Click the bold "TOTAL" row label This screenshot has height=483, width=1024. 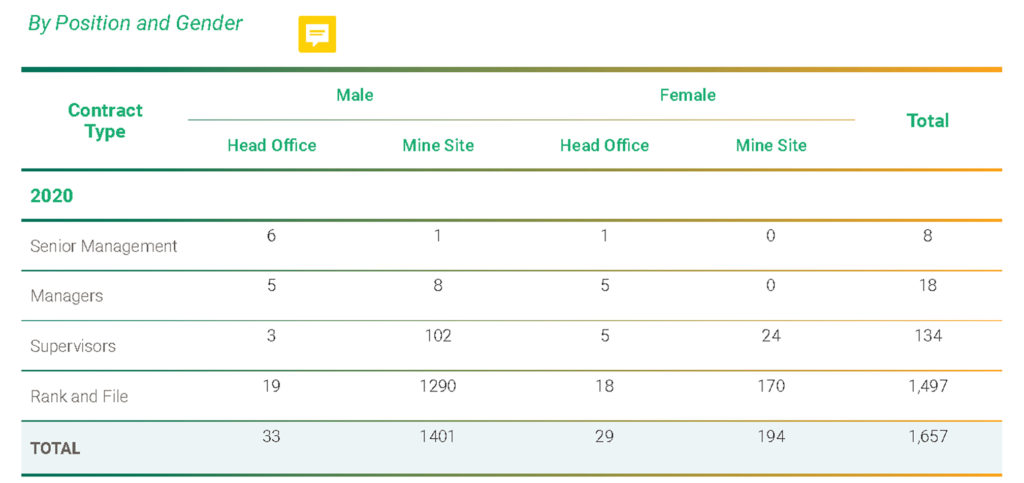(55, 448)
